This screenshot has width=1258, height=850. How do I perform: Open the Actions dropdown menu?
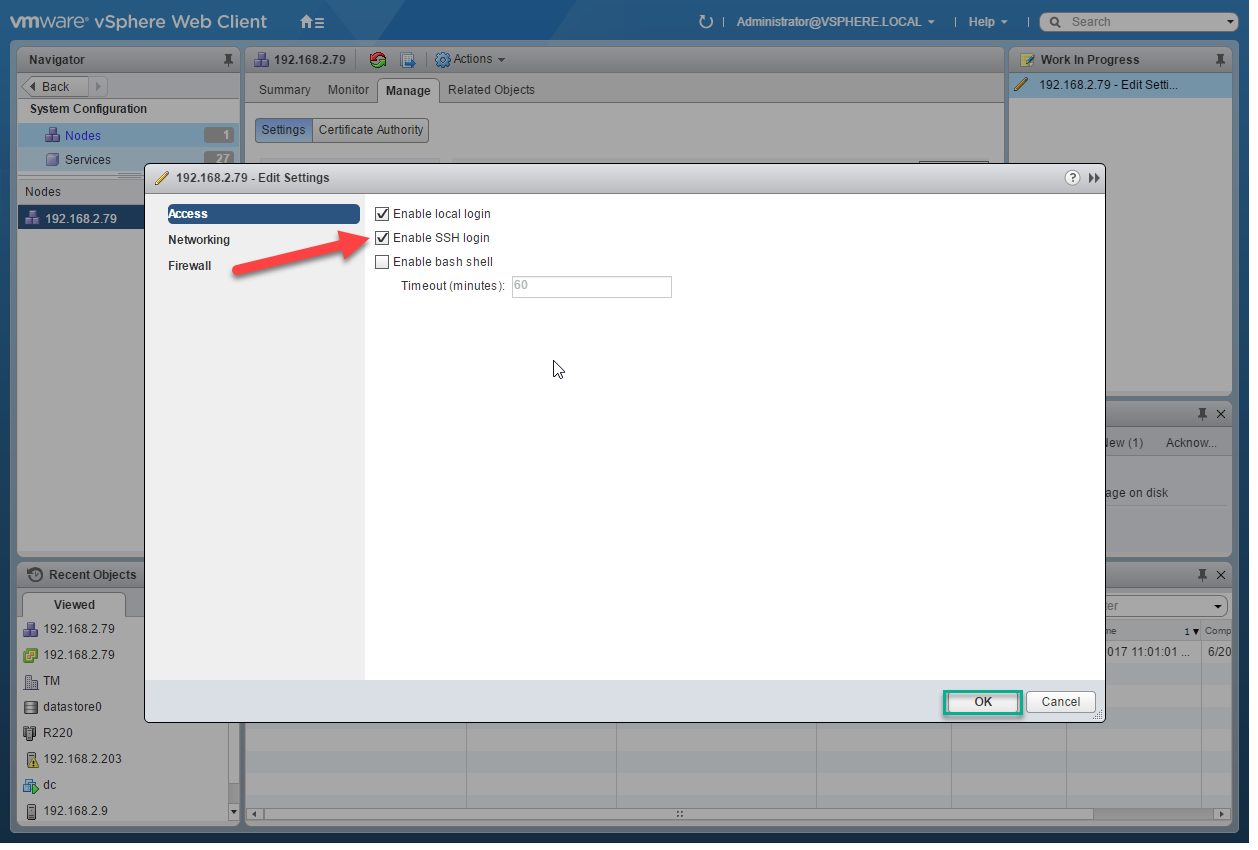coord(470,59)
